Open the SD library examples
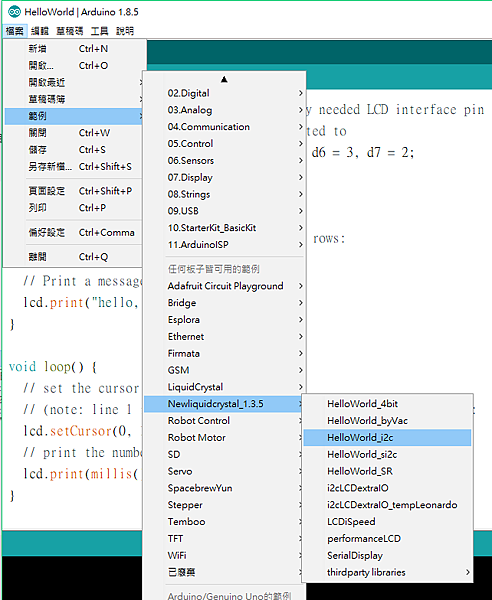This screenshot has height=600, width=492. click(x=225, y=454)
